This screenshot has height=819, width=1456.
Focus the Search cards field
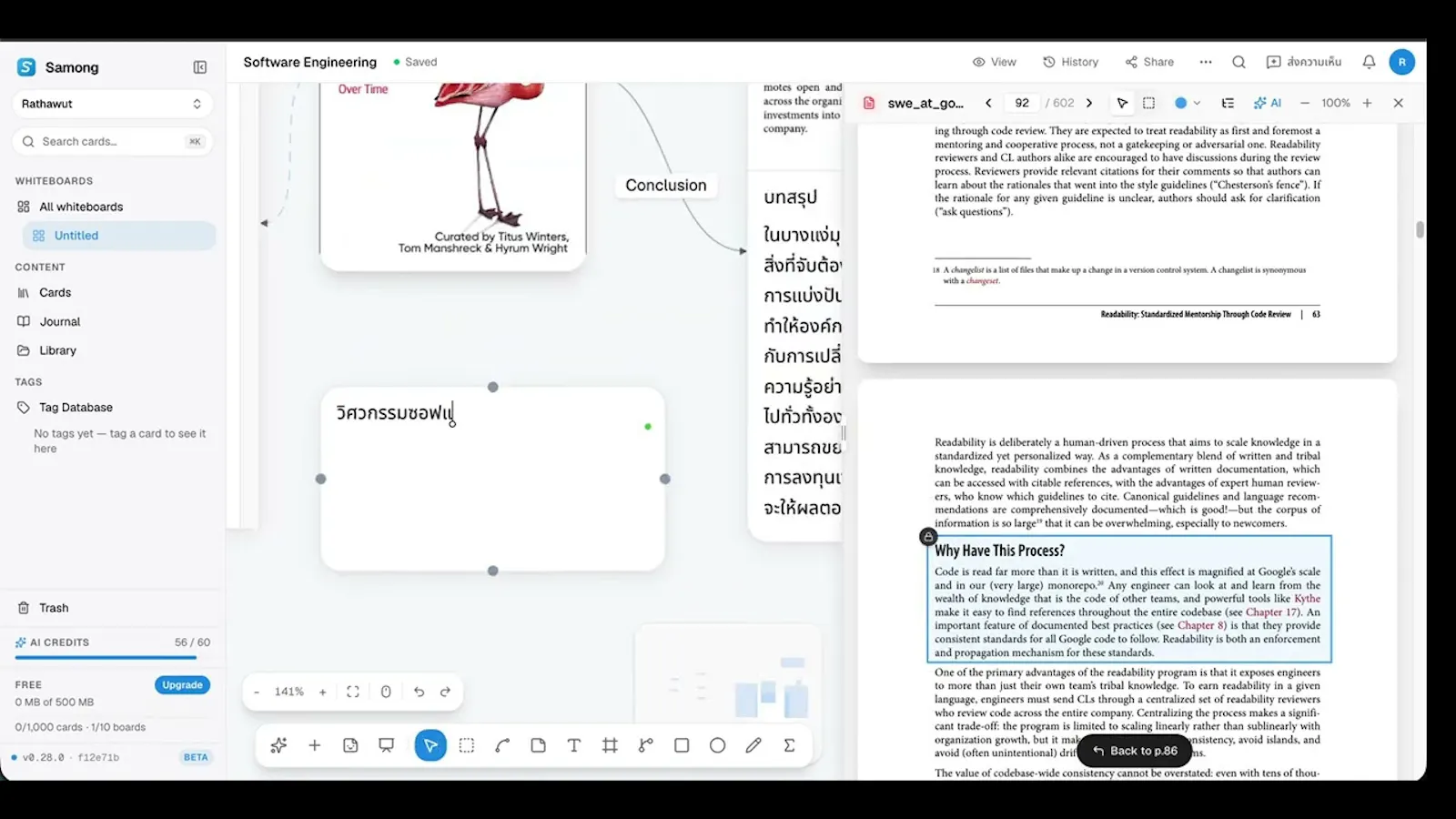click(113, 141)
